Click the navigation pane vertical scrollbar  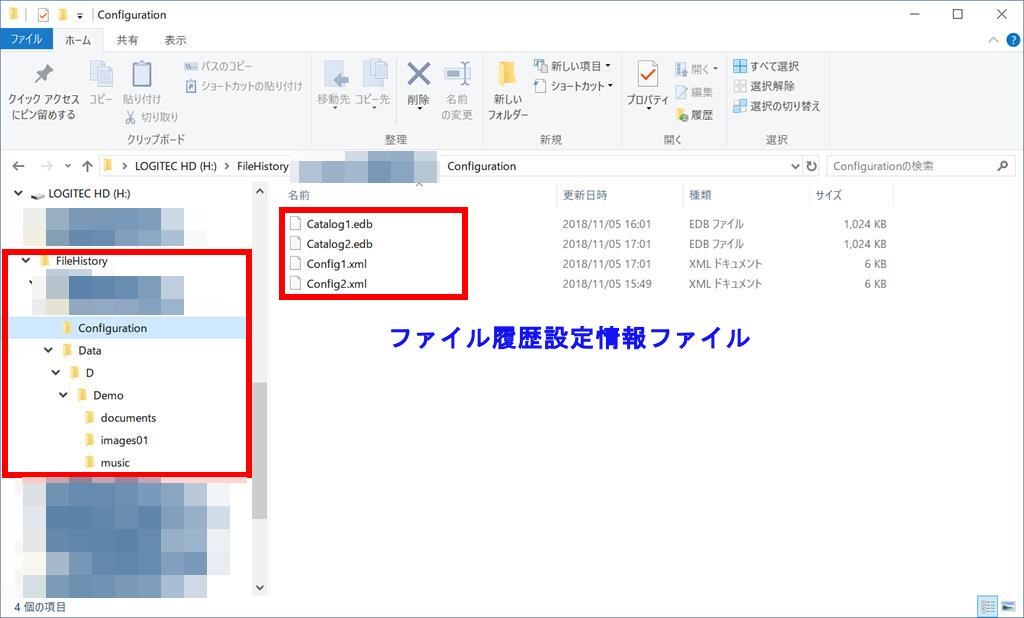click(260, 450)
